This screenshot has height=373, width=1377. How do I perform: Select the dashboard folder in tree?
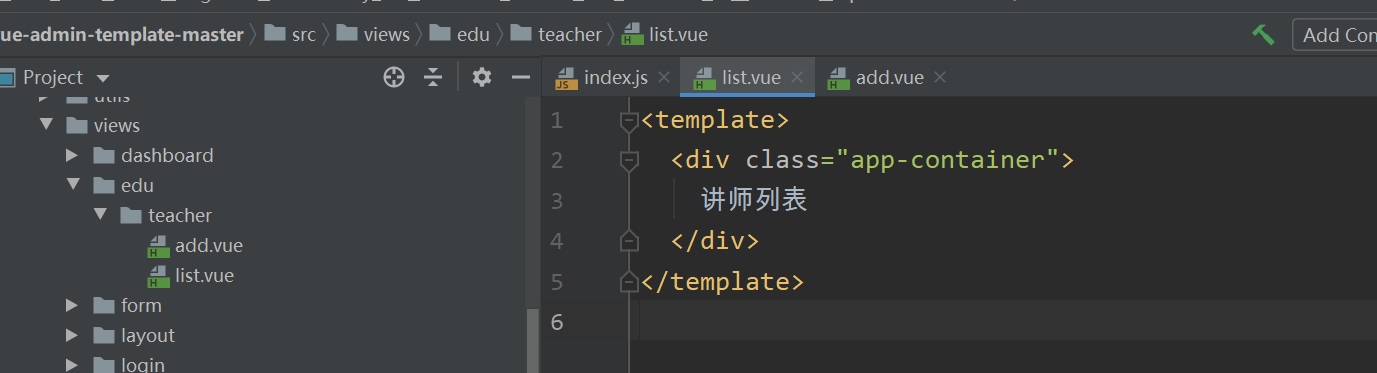pos(153,155)
